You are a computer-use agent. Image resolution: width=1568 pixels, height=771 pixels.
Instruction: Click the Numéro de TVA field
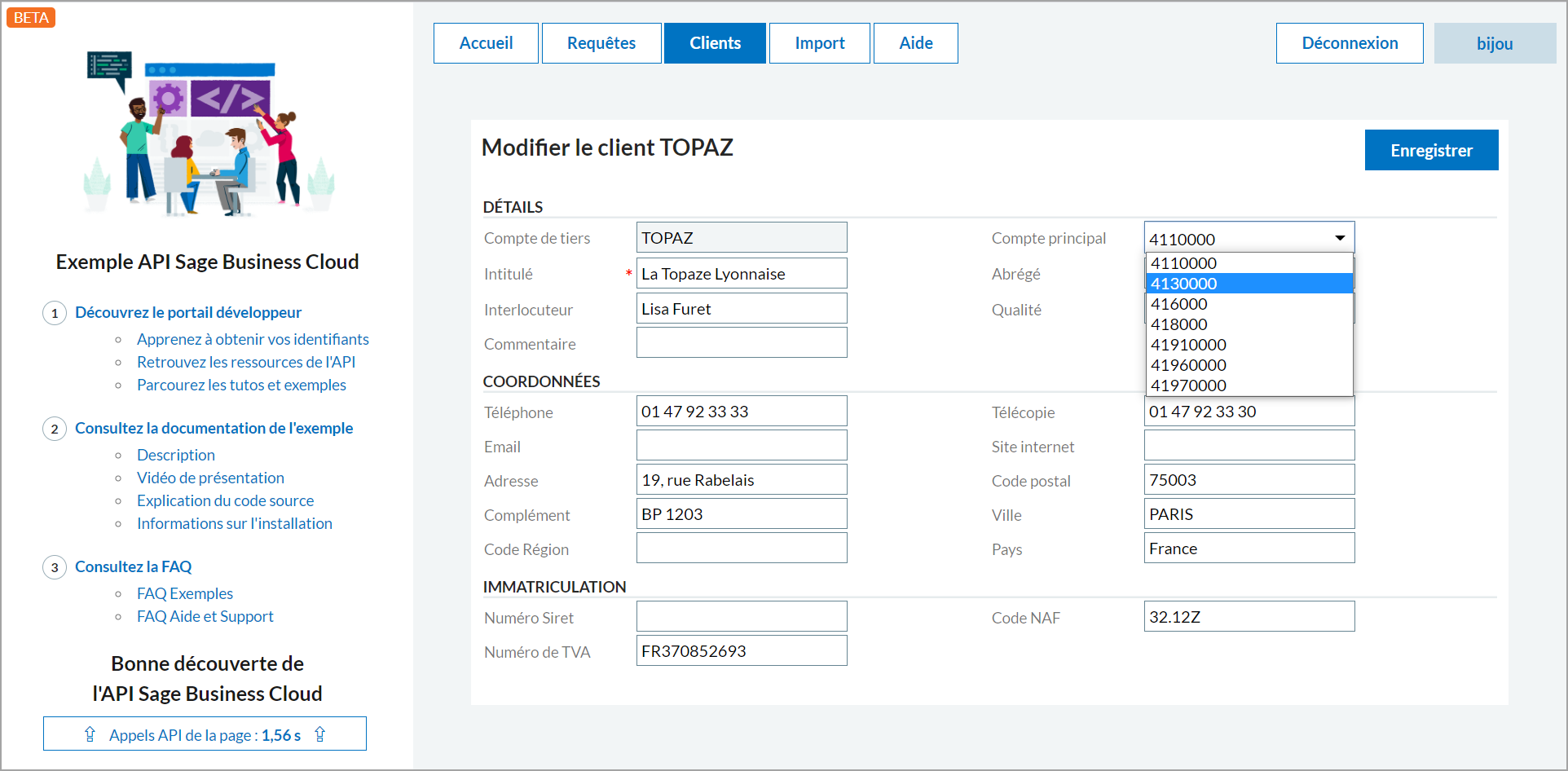click(x=742, y=650)
